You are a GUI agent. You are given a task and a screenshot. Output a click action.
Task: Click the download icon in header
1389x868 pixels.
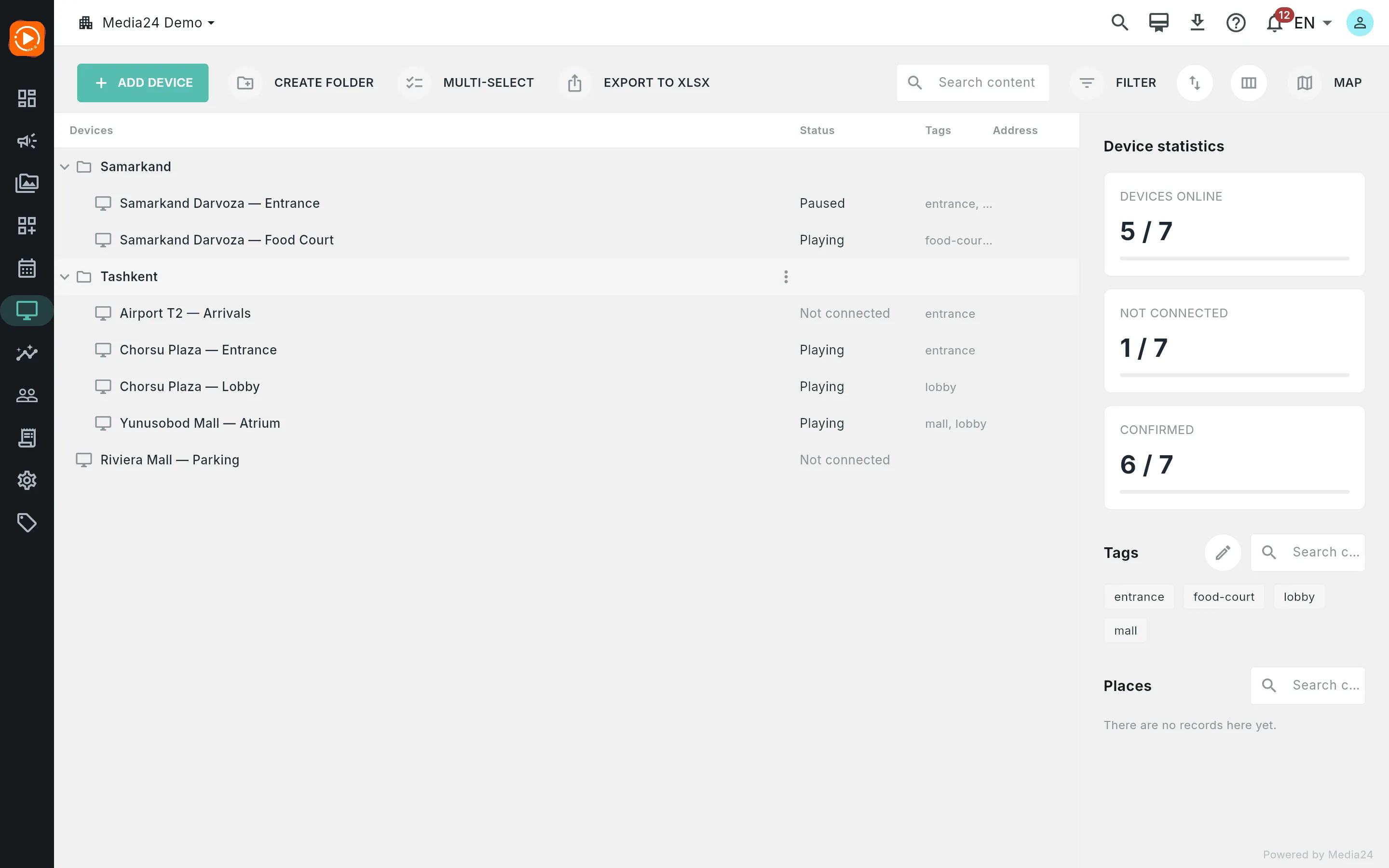[1198, 23]
